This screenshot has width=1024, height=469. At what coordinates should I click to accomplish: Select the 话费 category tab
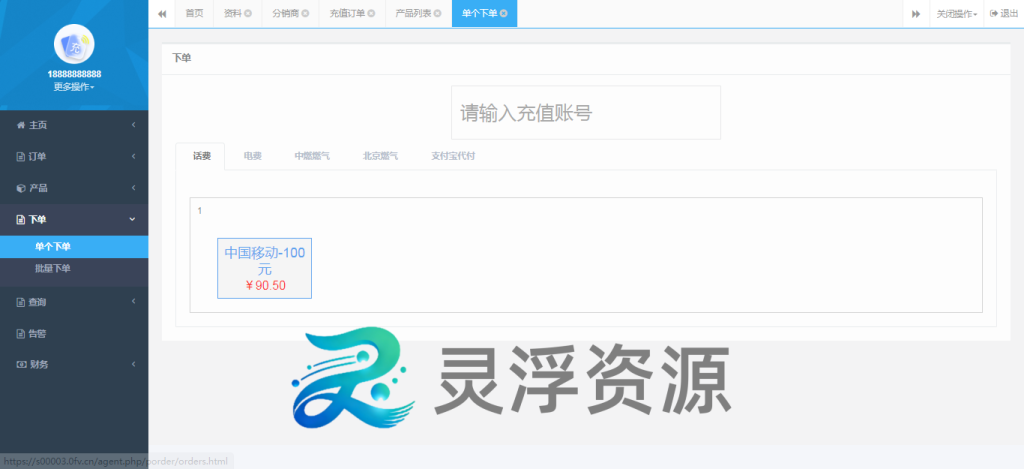(x=202, y=156)
